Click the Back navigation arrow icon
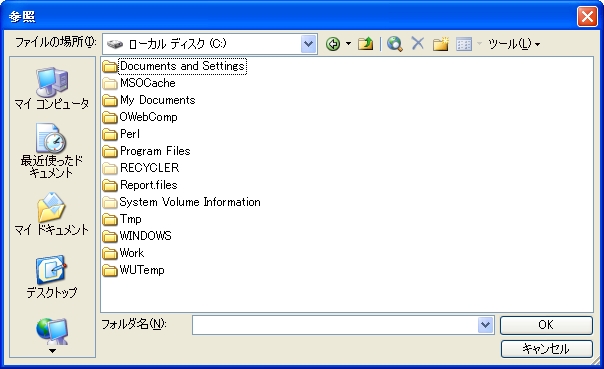 coord(333,44)
